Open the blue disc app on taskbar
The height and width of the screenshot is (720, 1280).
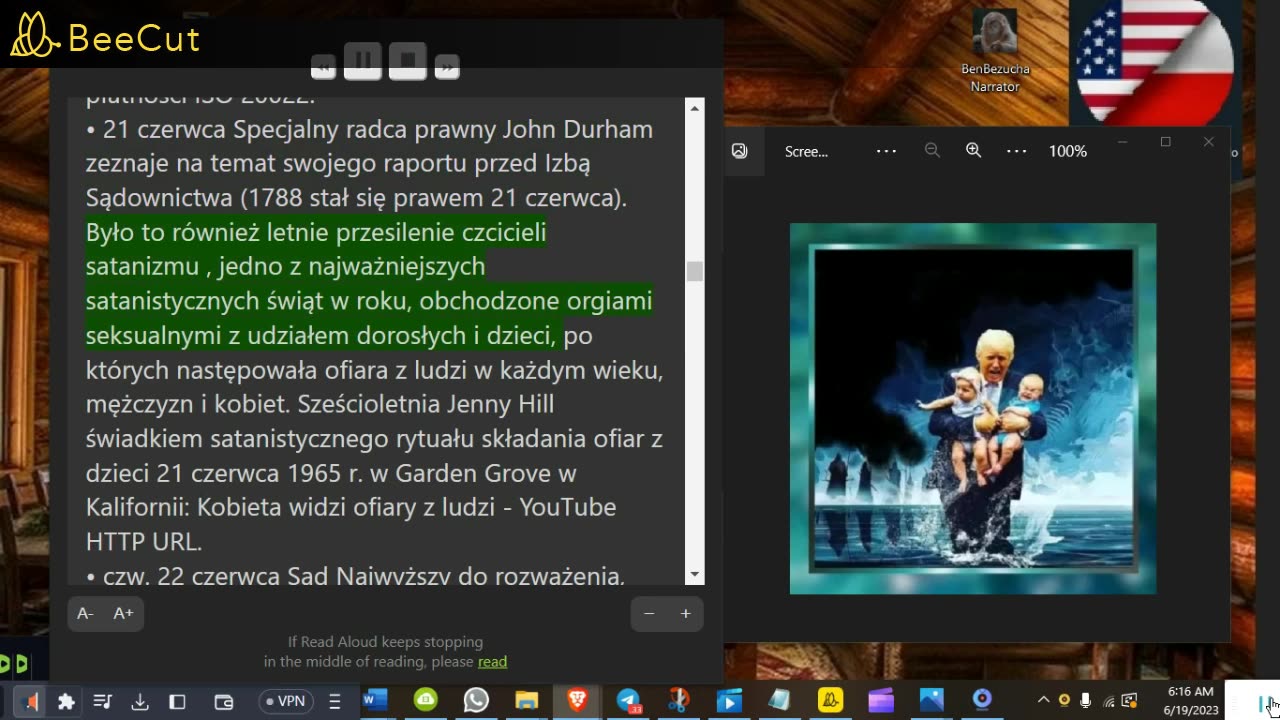(982, 701)
